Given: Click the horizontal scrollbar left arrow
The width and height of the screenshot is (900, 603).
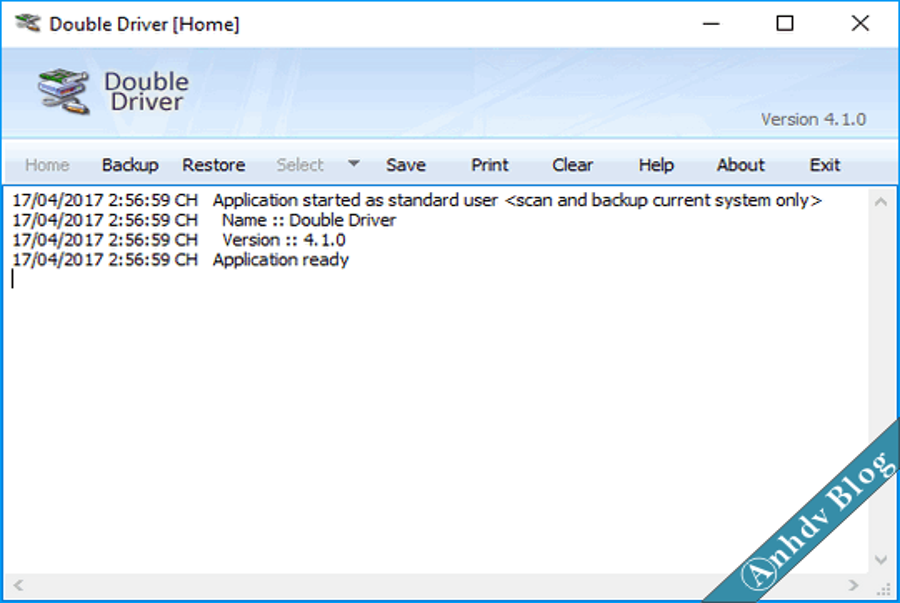Looking at the screenshot, I should (18, 585).
